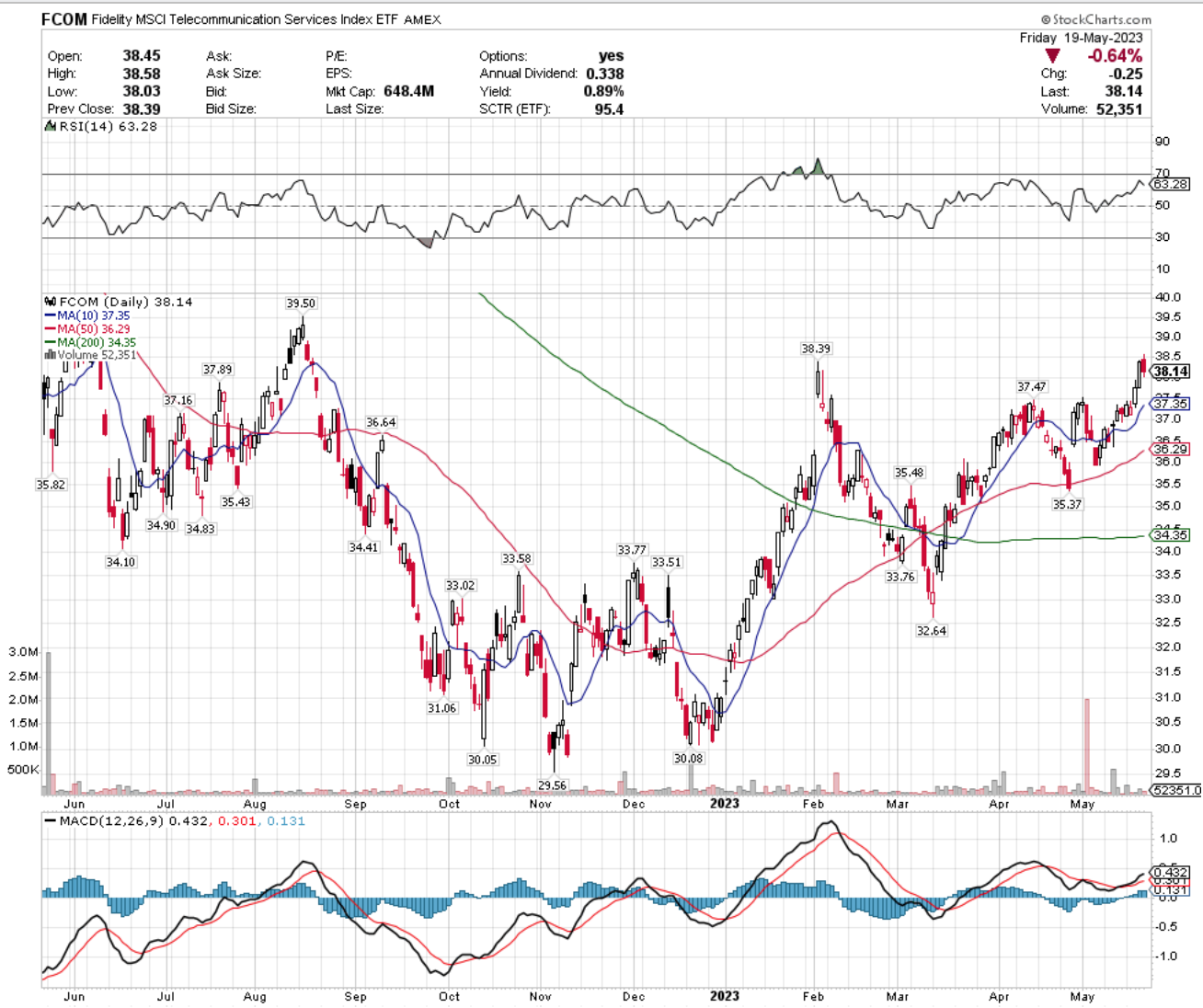Click the FCOM ticker symbol in title
The width and height of the screenshot is (1203, 1008).
[x=64, y=18]
